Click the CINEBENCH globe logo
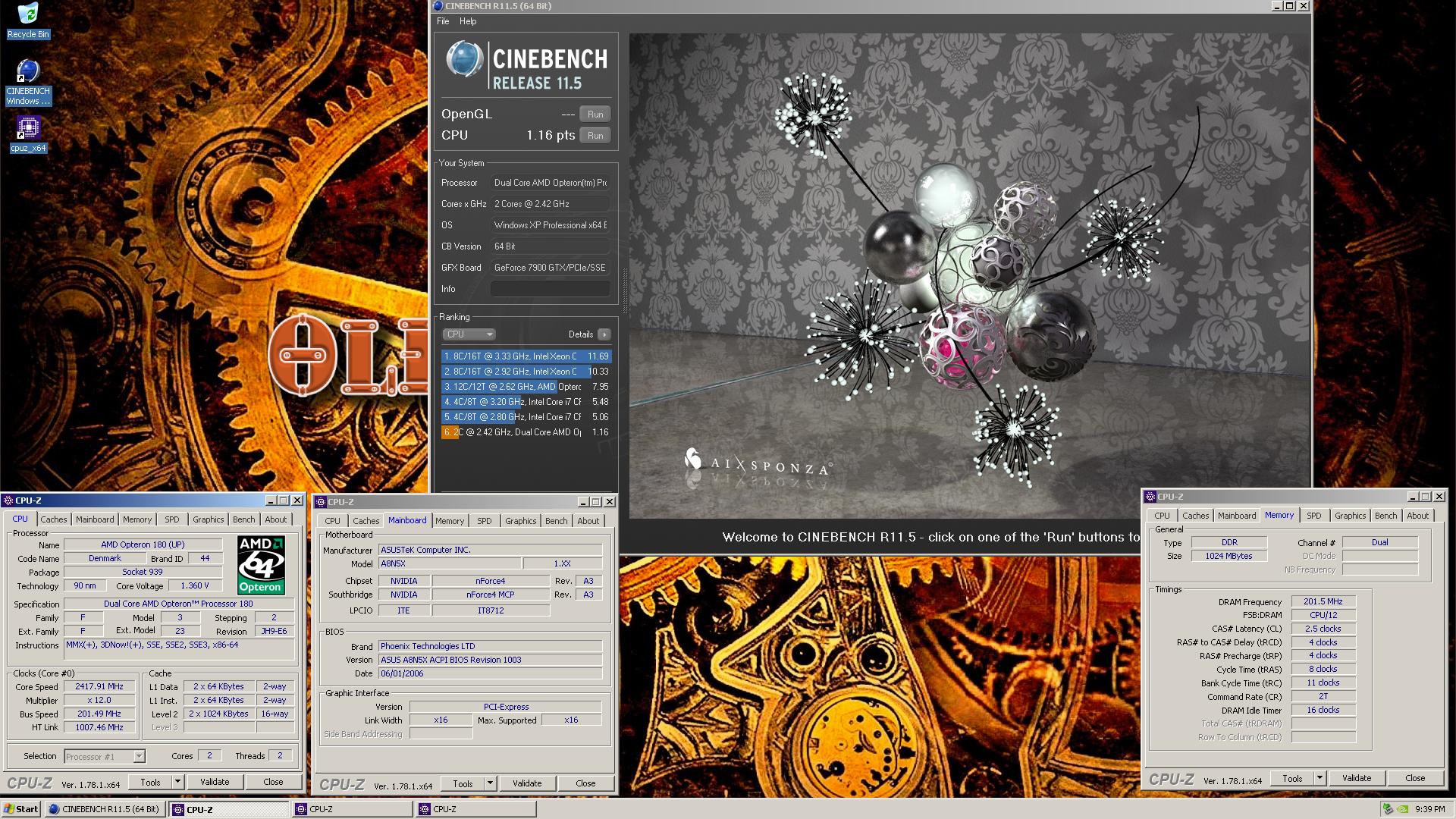 point(464,59)
